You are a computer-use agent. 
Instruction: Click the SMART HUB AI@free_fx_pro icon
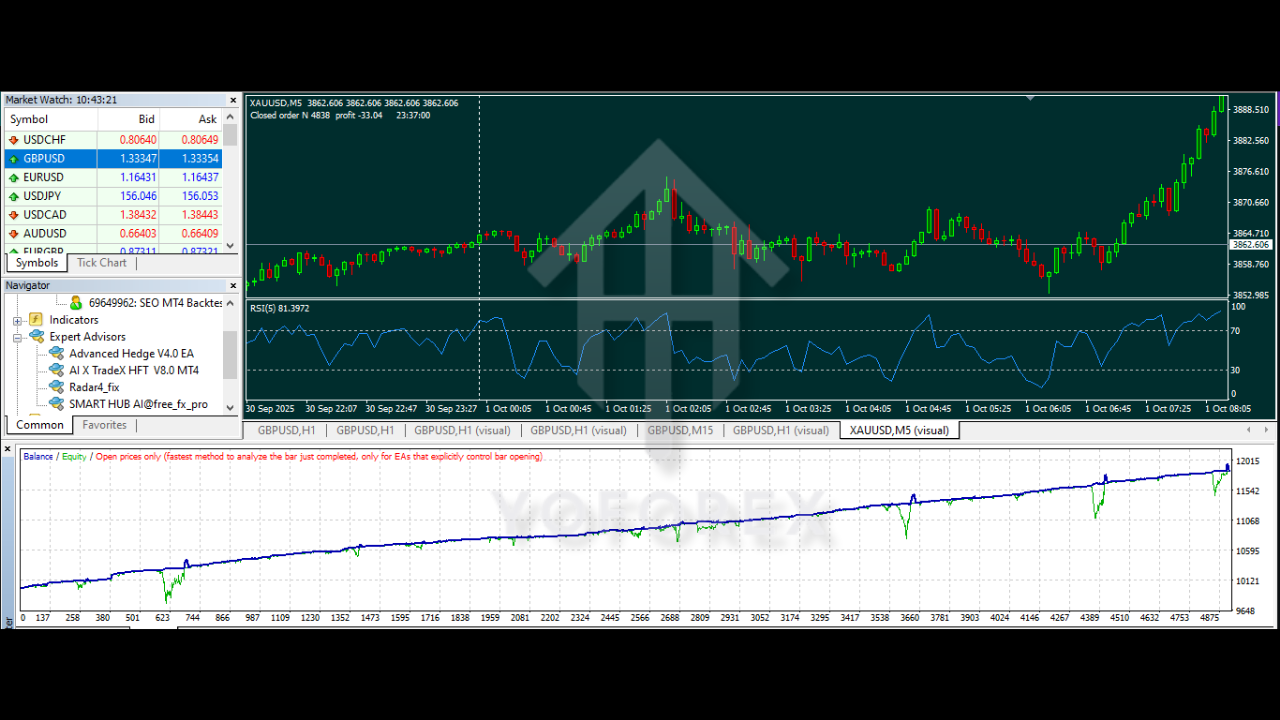pos(57,404)
